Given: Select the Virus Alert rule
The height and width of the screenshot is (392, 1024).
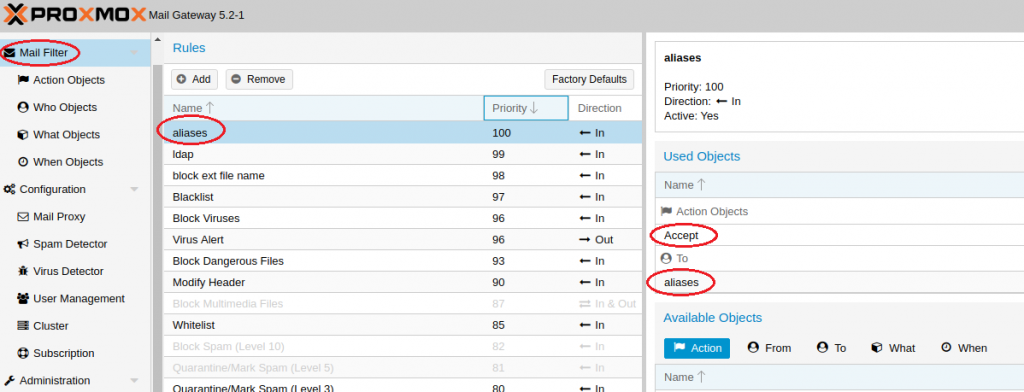Looking at the screenshot, I should point(403,240).
